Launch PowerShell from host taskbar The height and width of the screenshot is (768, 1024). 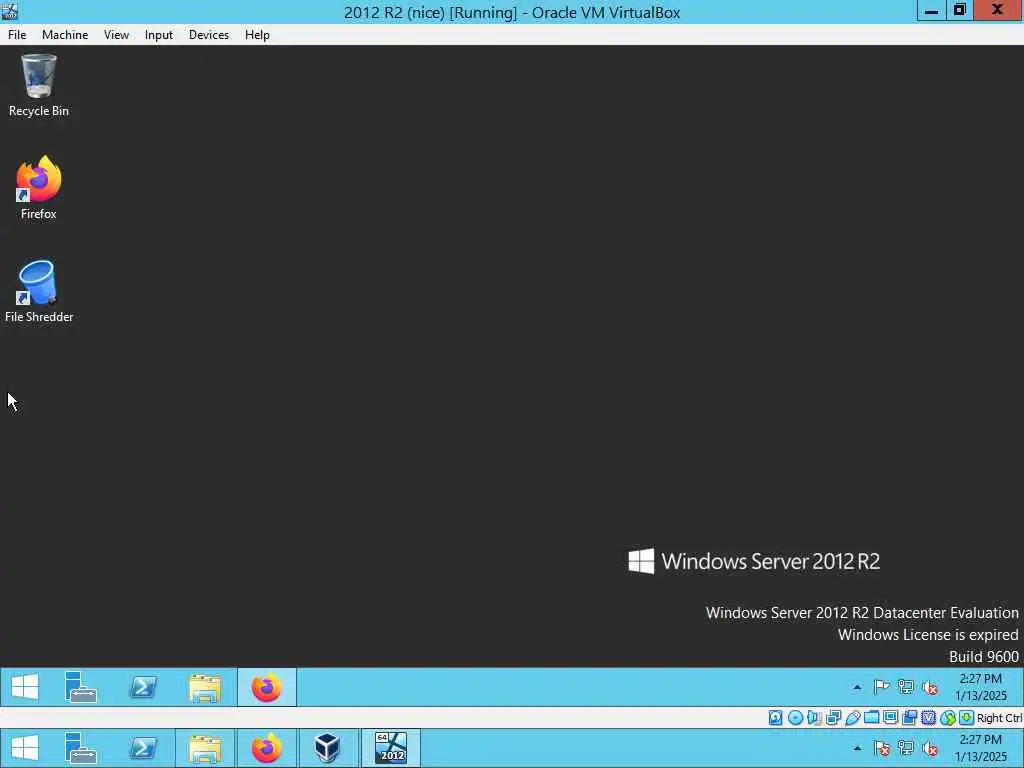coord(143,748)
